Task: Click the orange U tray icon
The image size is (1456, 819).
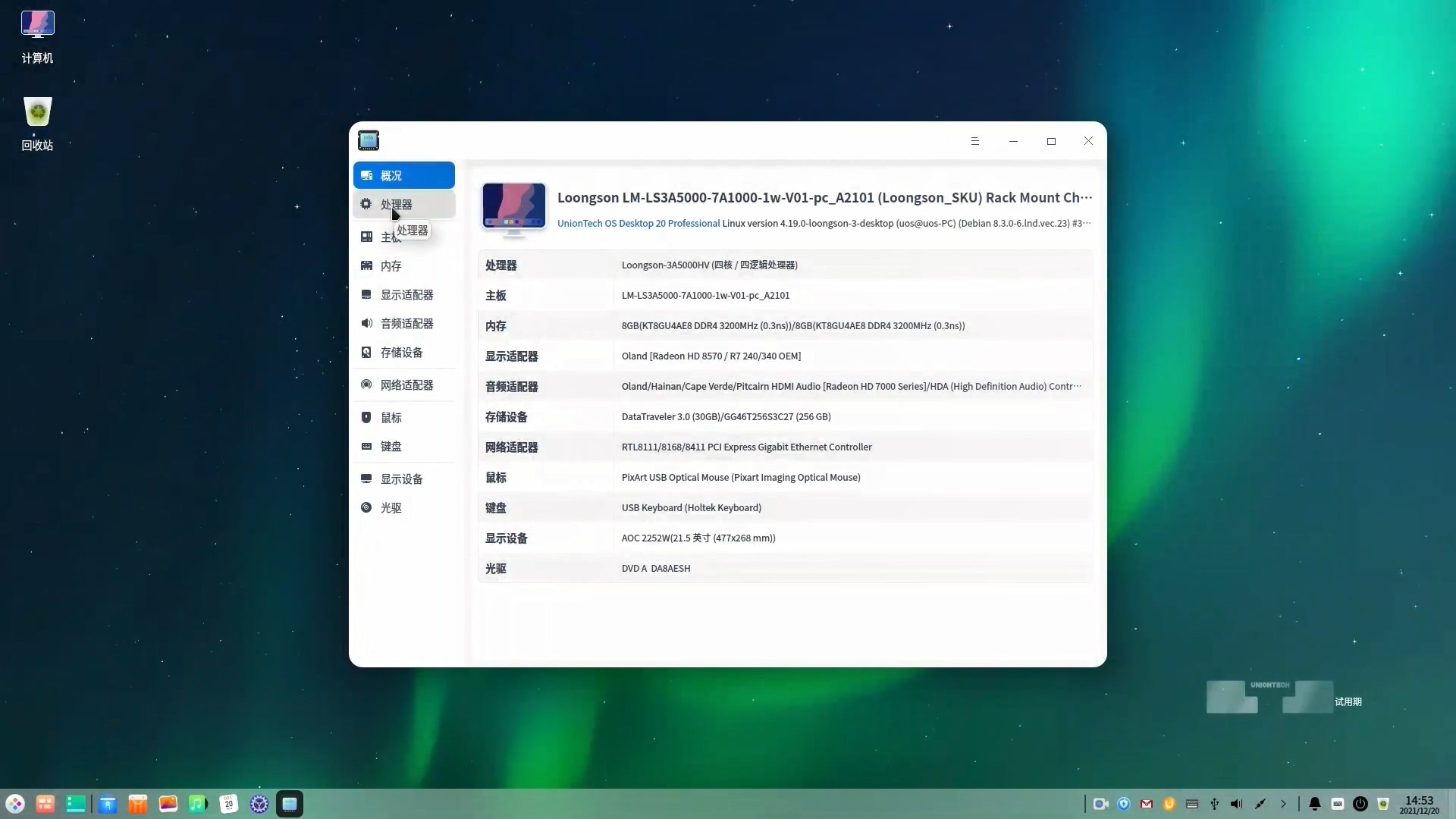Action: pos(1169,804)
